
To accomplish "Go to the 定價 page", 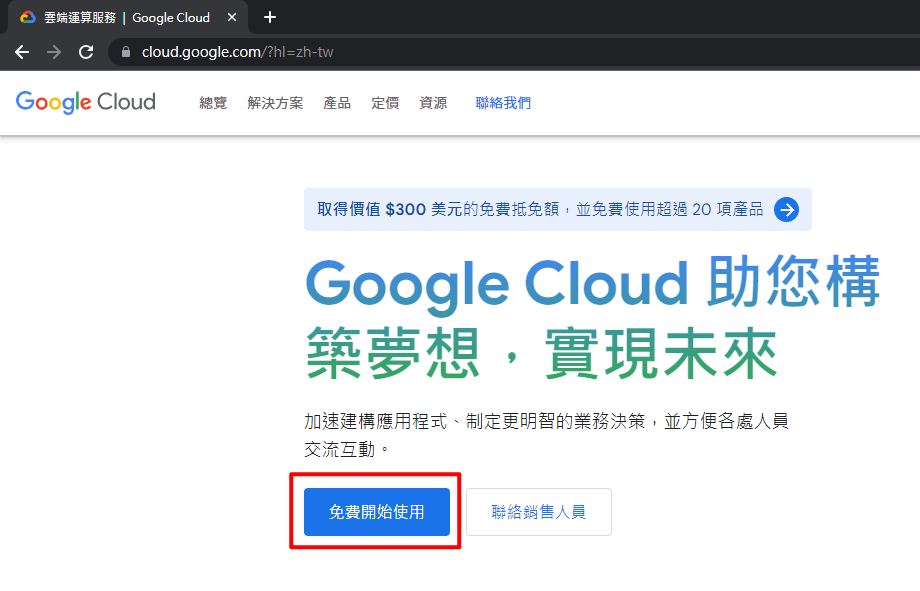I will tap(385, 103).
